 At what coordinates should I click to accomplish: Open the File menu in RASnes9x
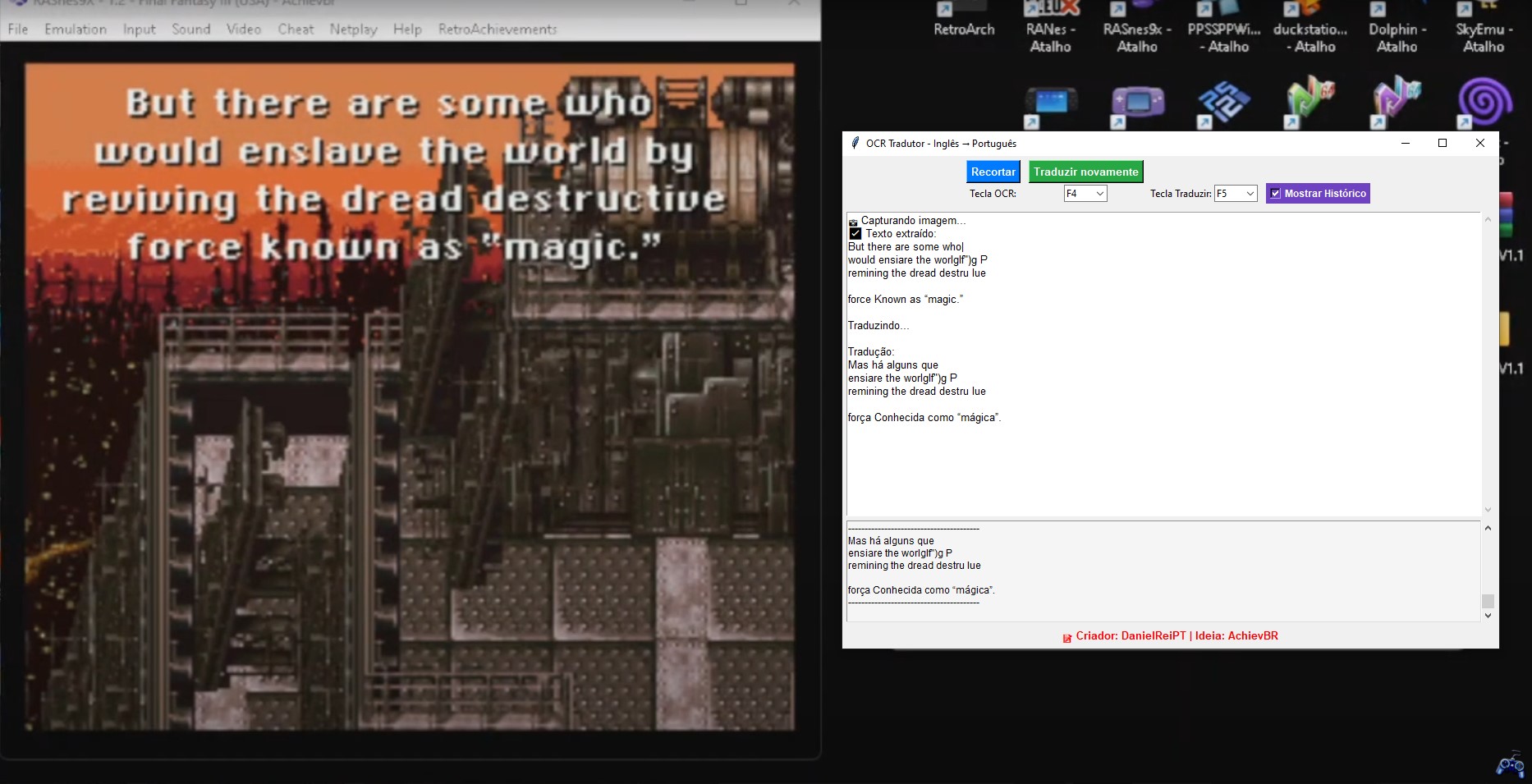click(18, 29)
